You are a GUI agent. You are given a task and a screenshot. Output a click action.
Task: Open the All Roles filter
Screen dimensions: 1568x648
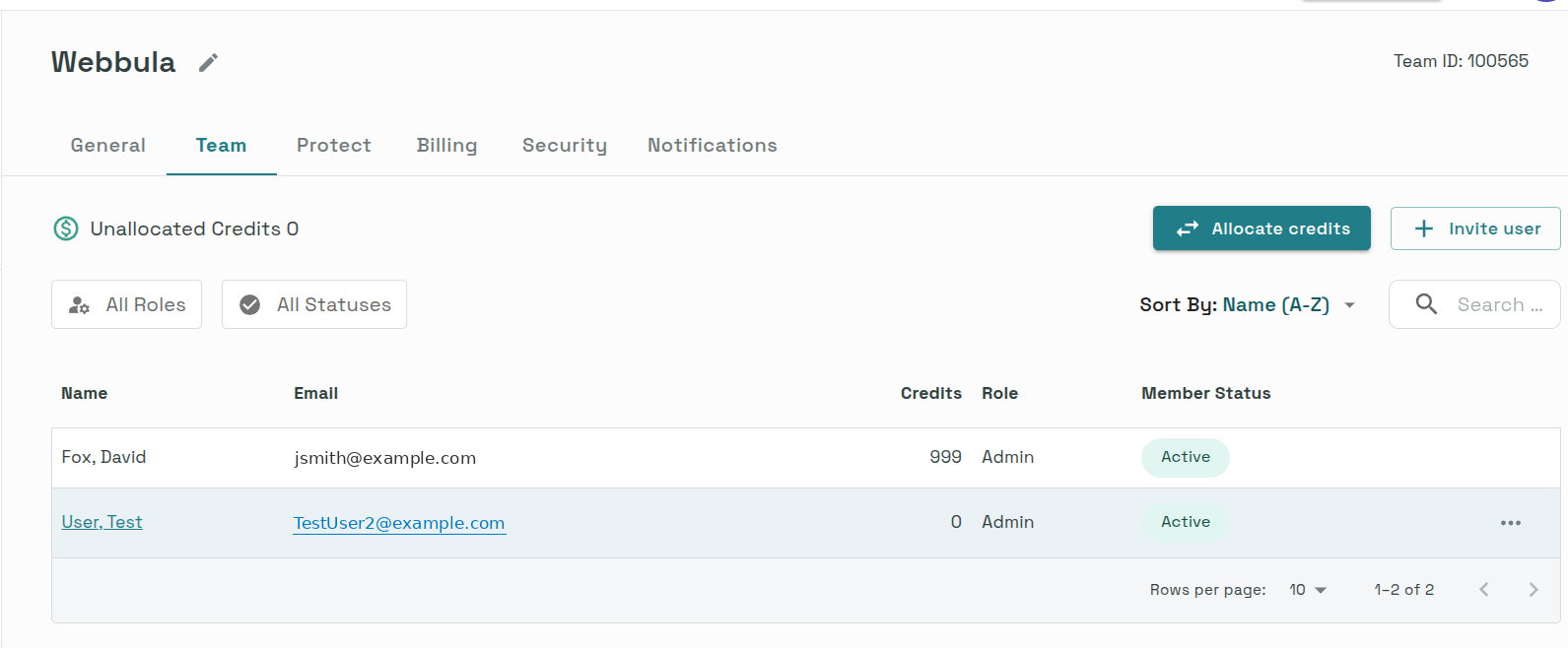[x=126, y=304]
